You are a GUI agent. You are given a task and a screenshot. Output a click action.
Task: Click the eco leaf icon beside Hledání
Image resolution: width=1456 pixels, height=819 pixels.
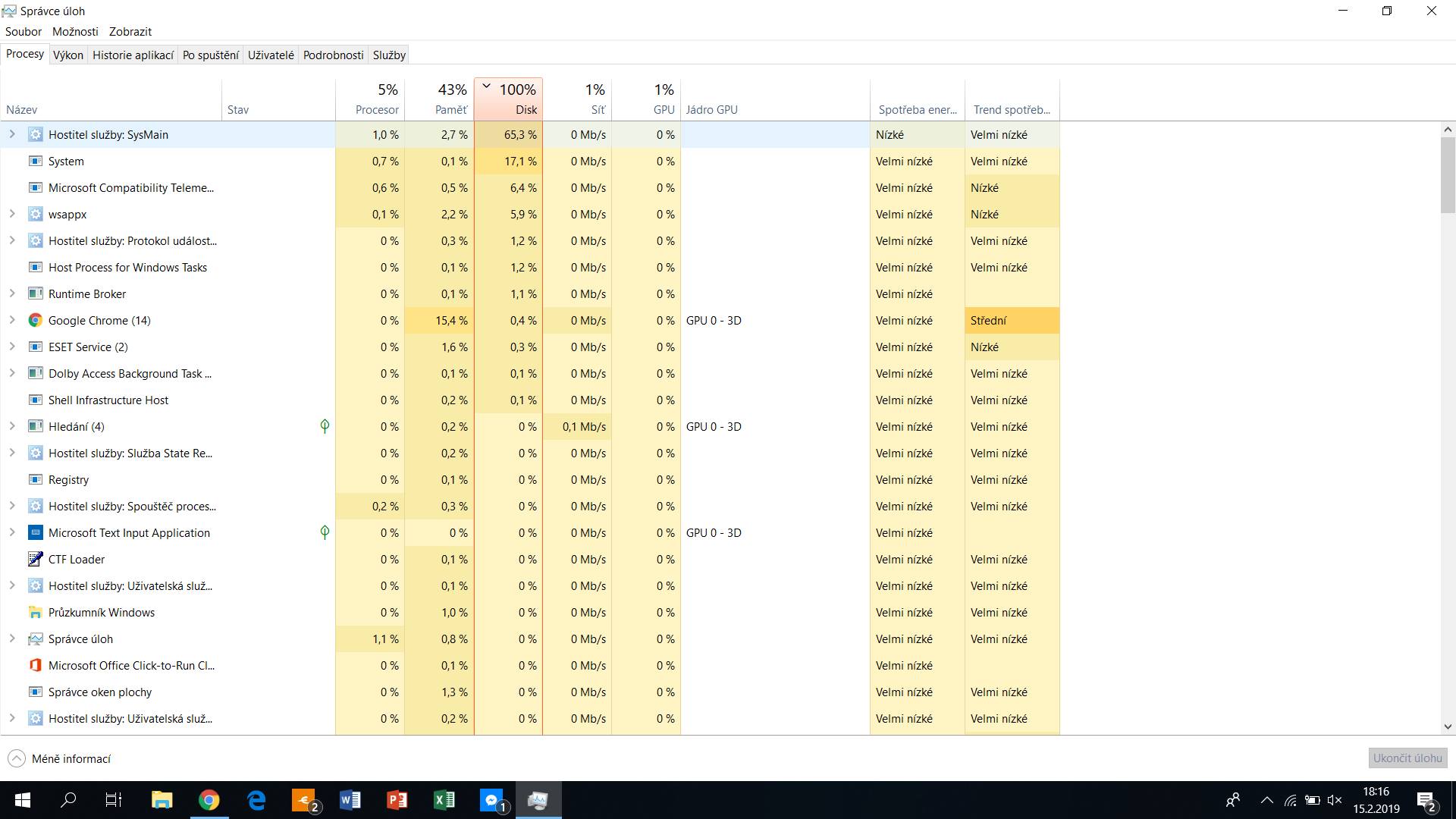(325, 426)
